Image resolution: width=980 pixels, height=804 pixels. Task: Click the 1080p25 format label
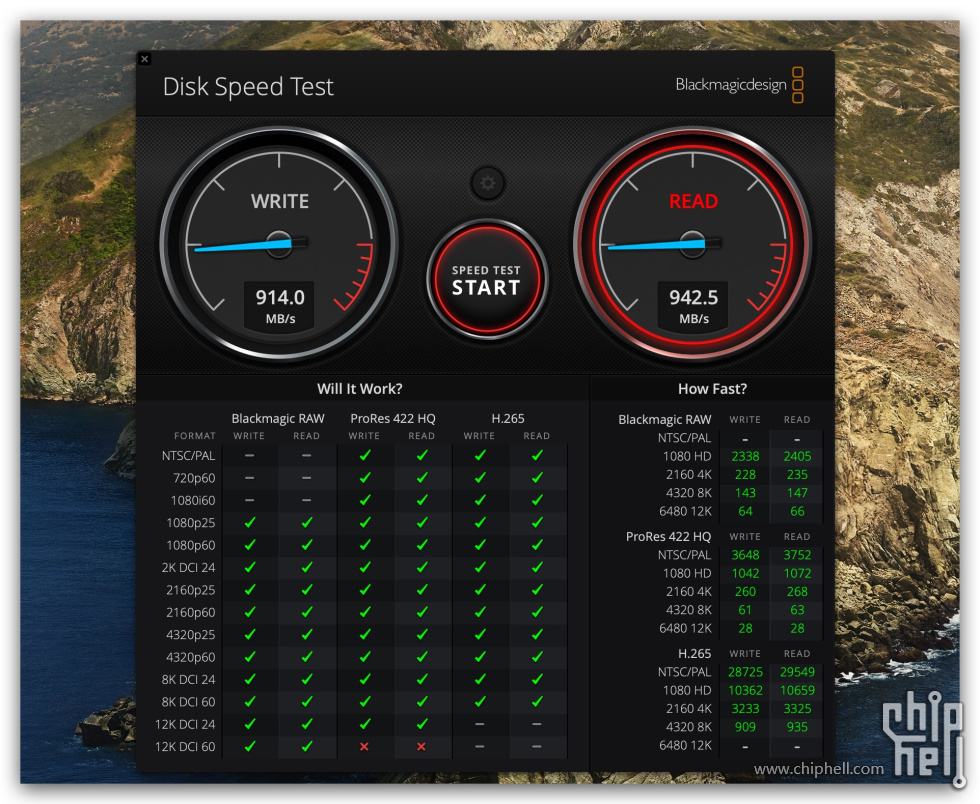click(191, 523)
